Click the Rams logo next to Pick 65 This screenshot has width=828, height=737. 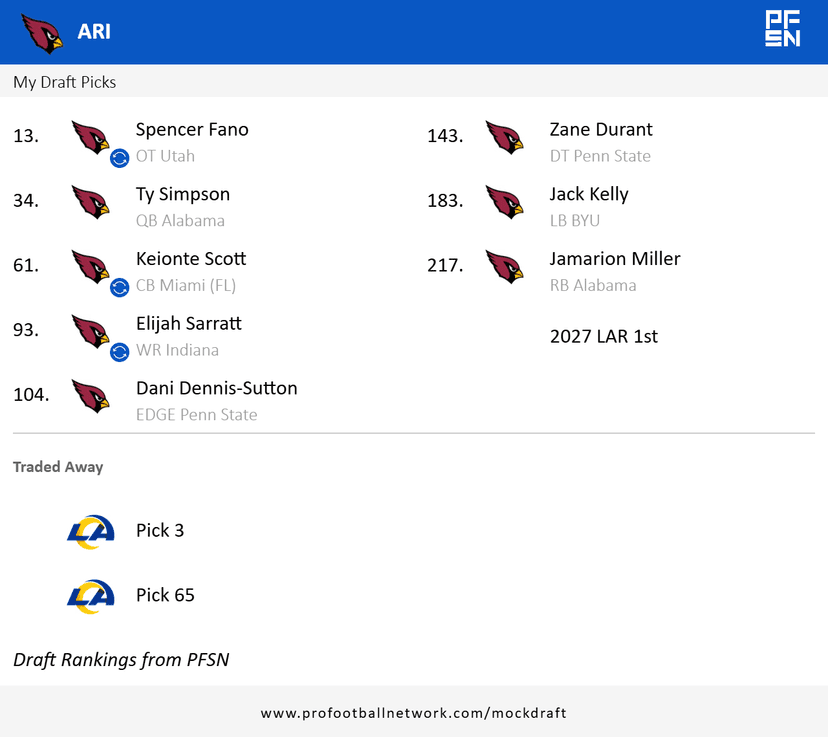click(x=91, y=596)
